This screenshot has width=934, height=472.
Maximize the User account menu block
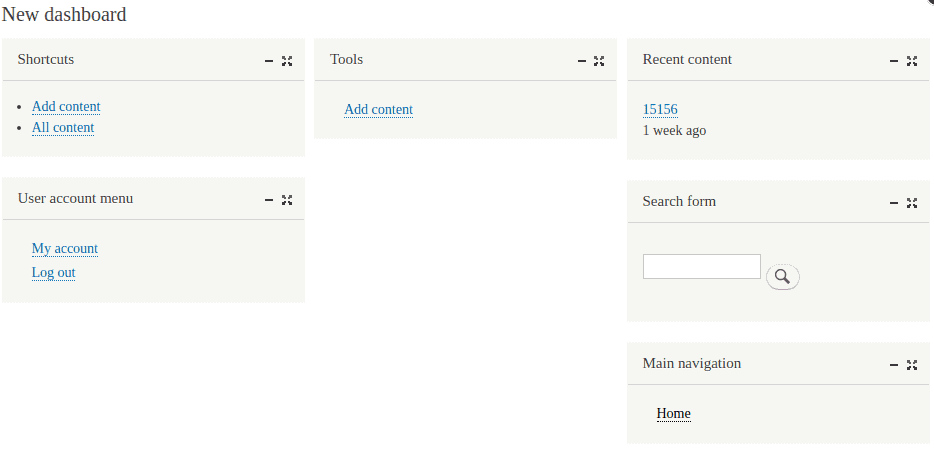287,200
